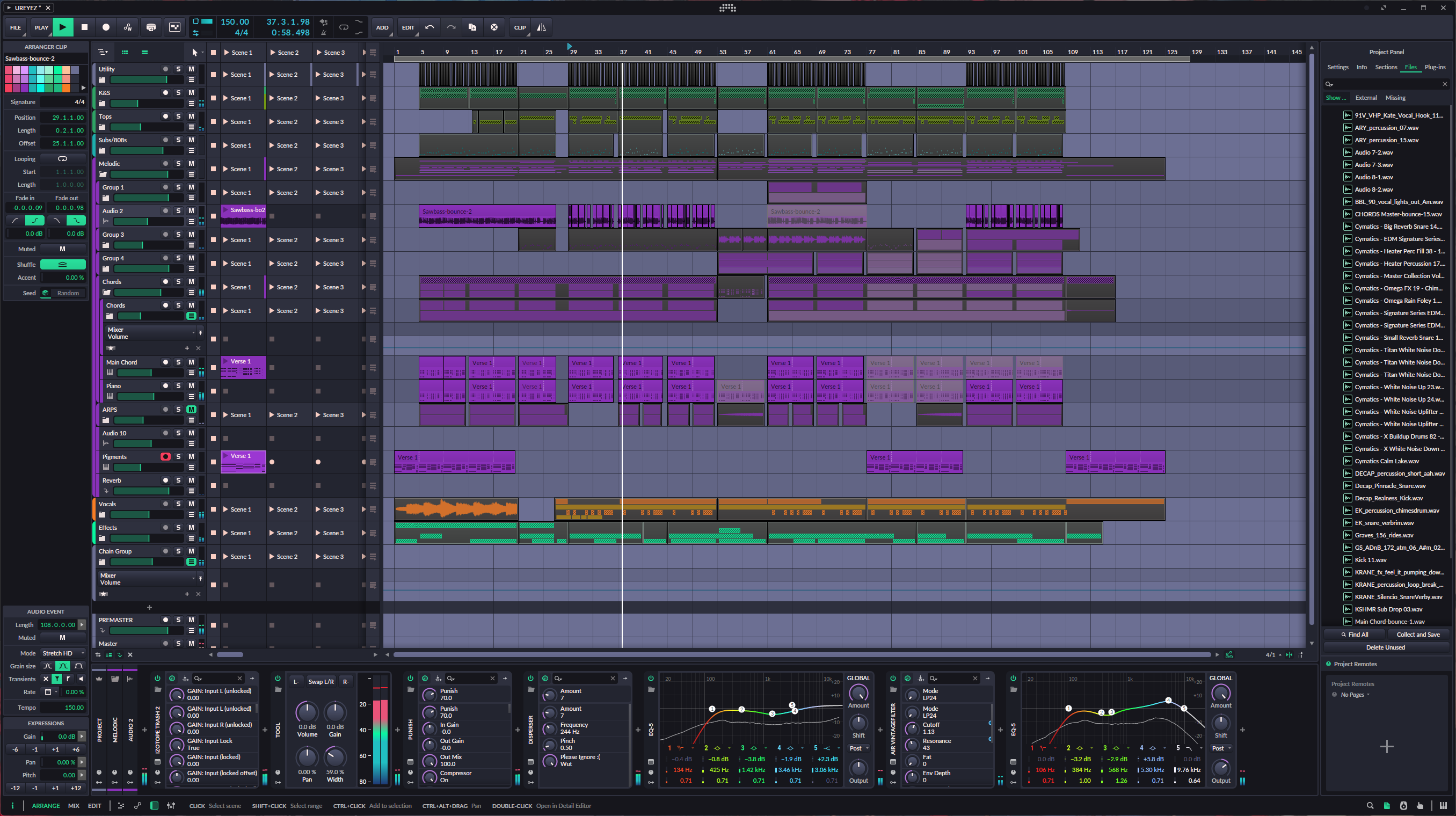
Task: Solo the Vocals track
Action: click(178, 504)
